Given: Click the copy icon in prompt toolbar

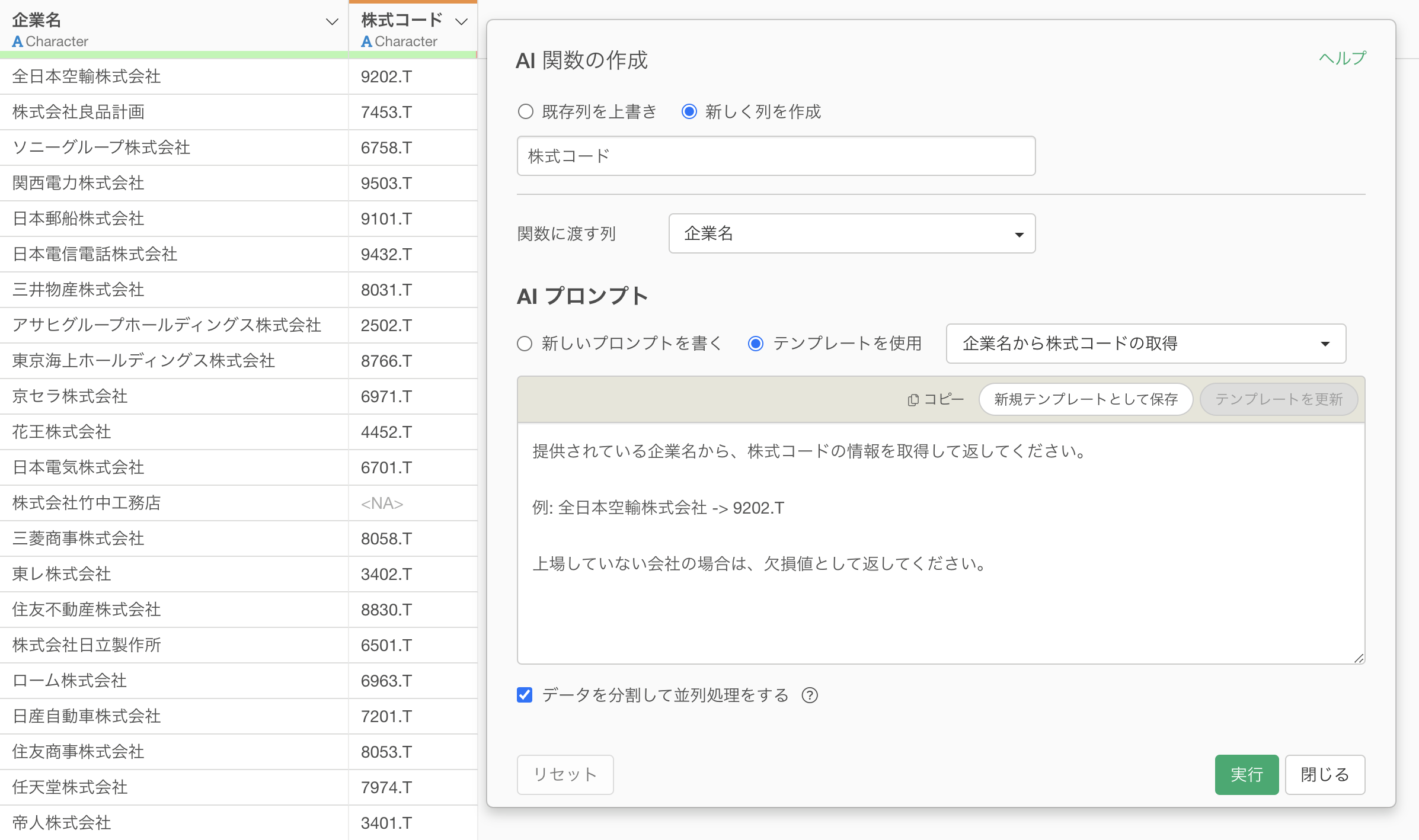Looking at the screenshot, I should tap(913, 400).
